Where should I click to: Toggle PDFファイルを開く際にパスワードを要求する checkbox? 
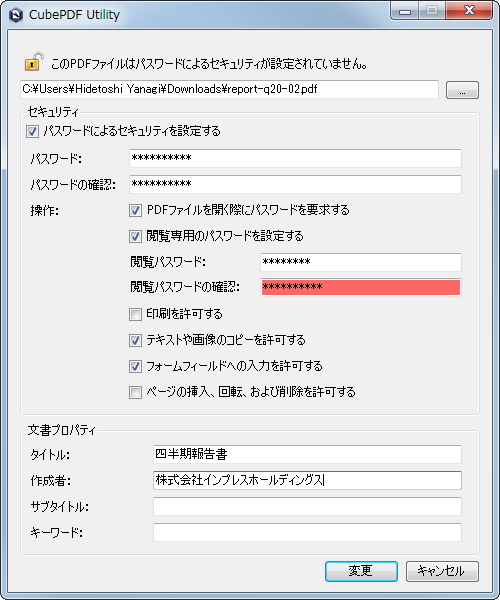coord(135,210)
